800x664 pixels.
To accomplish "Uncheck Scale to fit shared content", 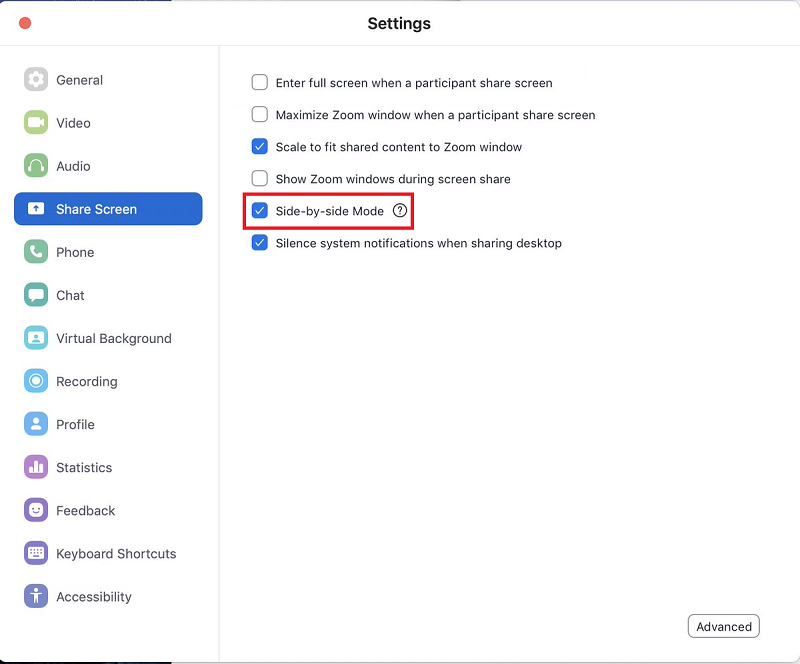I will point(260,147).
